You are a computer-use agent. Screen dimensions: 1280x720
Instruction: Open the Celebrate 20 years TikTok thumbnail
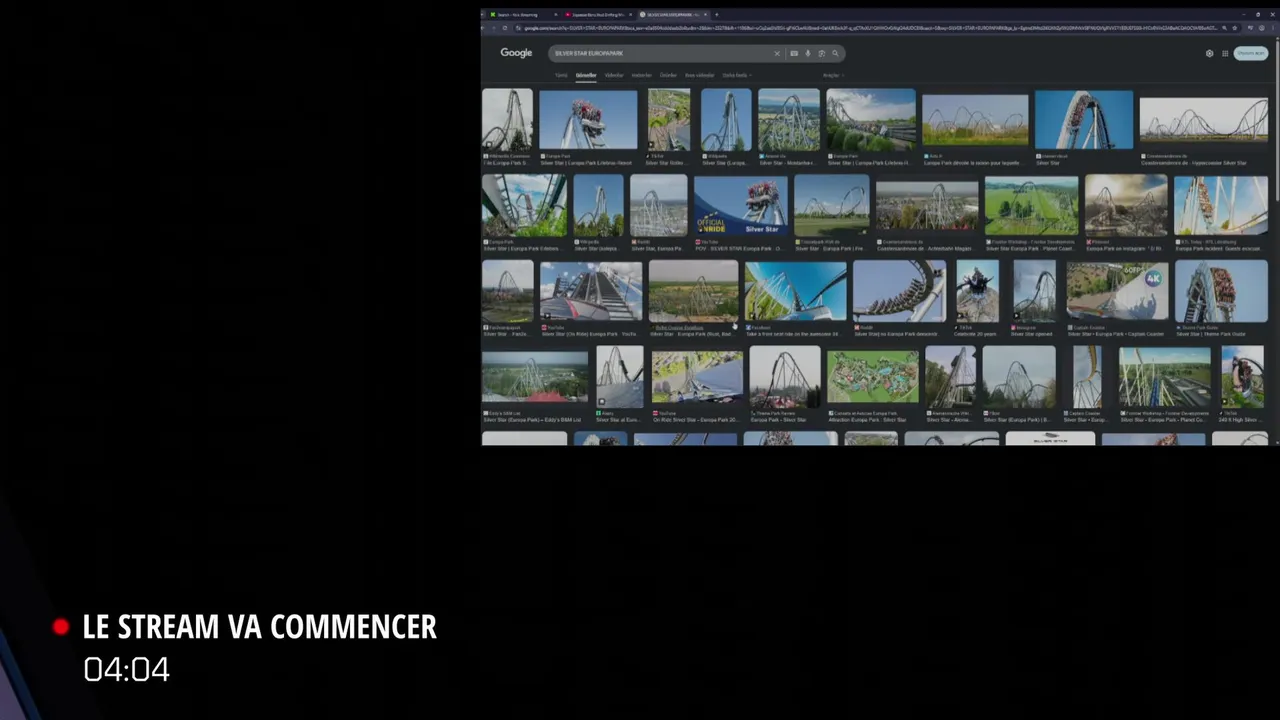click(977, 291)
